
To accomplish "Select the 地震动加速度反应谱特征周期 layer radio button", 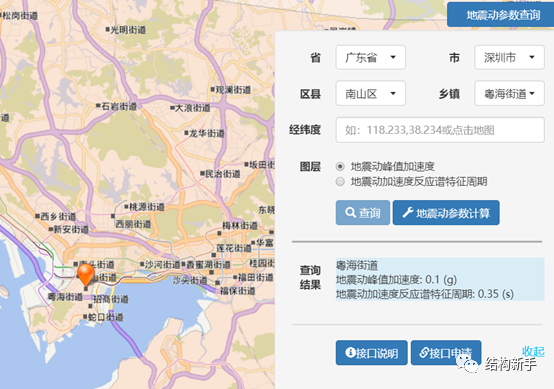I will tap(340, 182).
